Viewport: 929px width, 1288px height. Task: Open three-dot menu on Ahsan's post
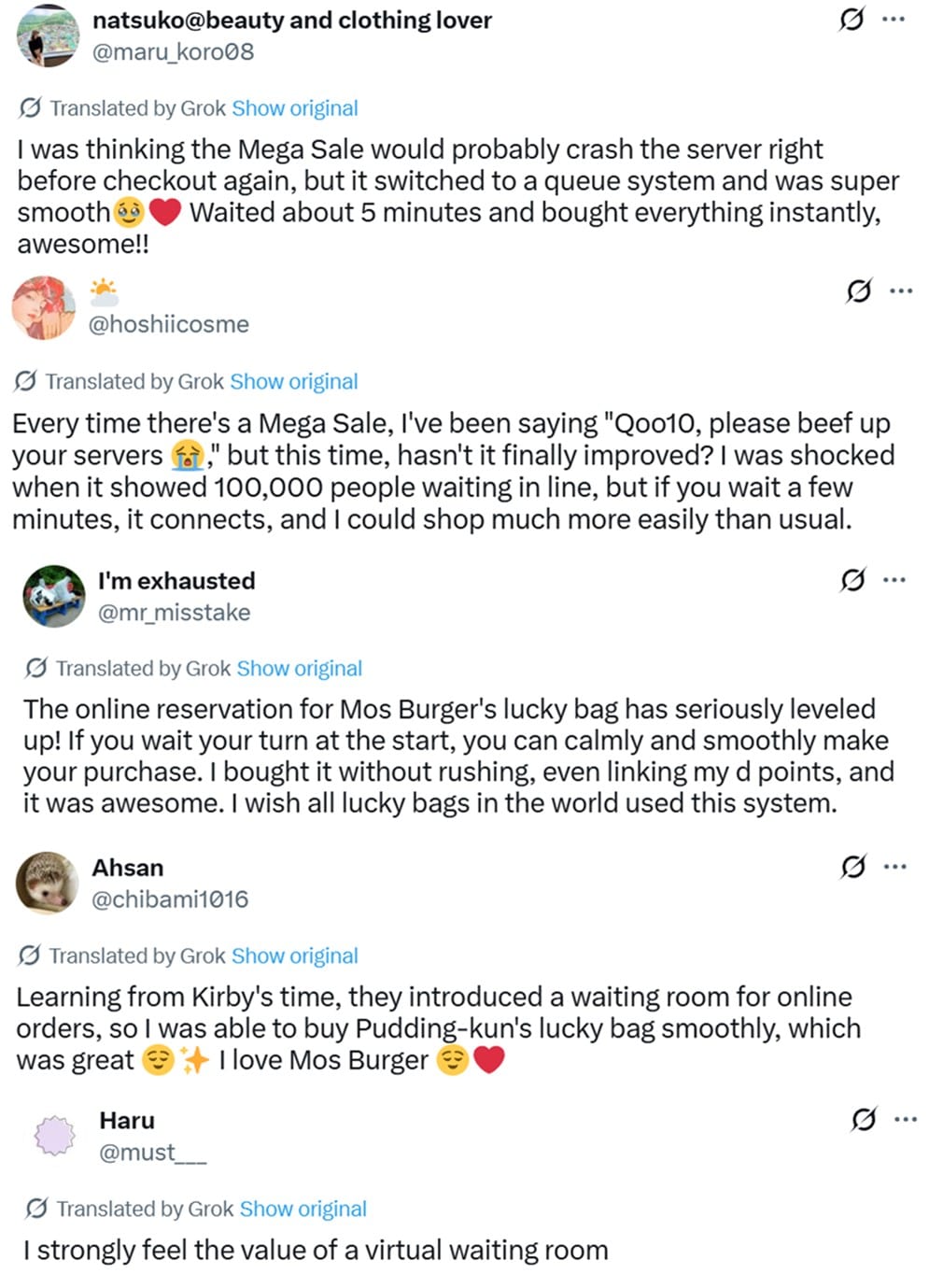point(895,867)
